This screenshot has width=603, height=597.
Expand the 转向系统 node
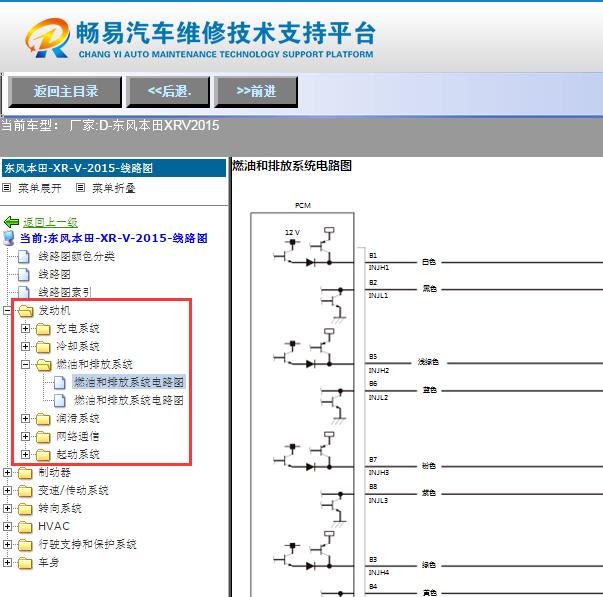7,508
